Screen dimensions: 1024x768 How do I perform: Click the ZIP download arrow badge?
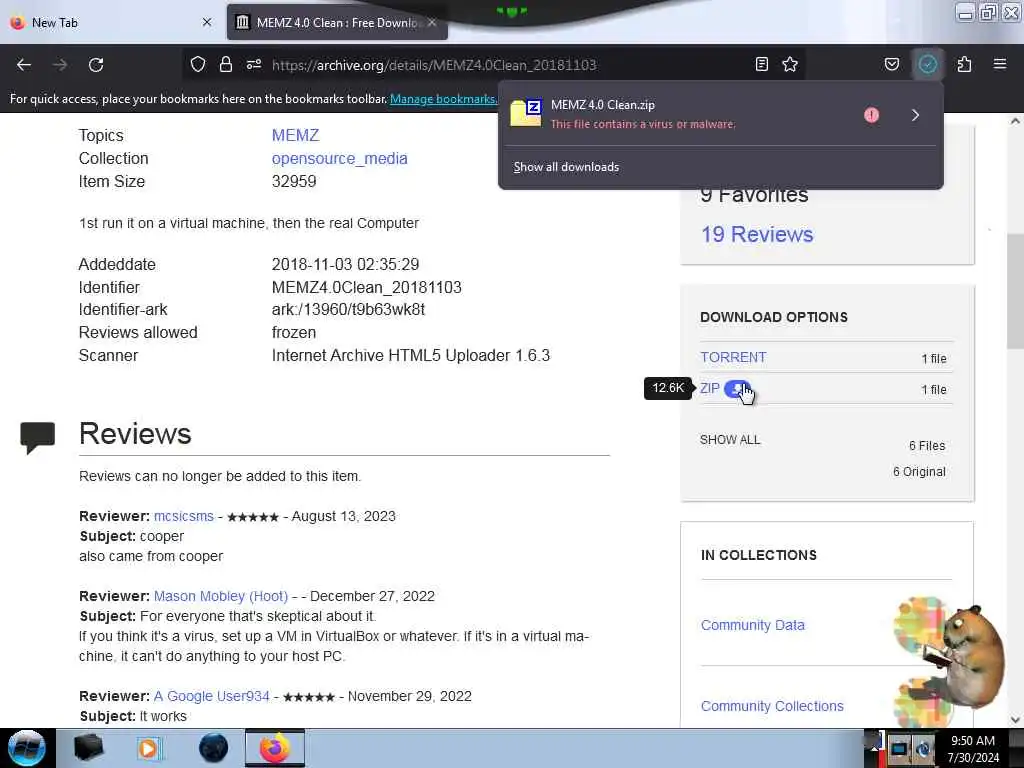click(x=737, y=389)
